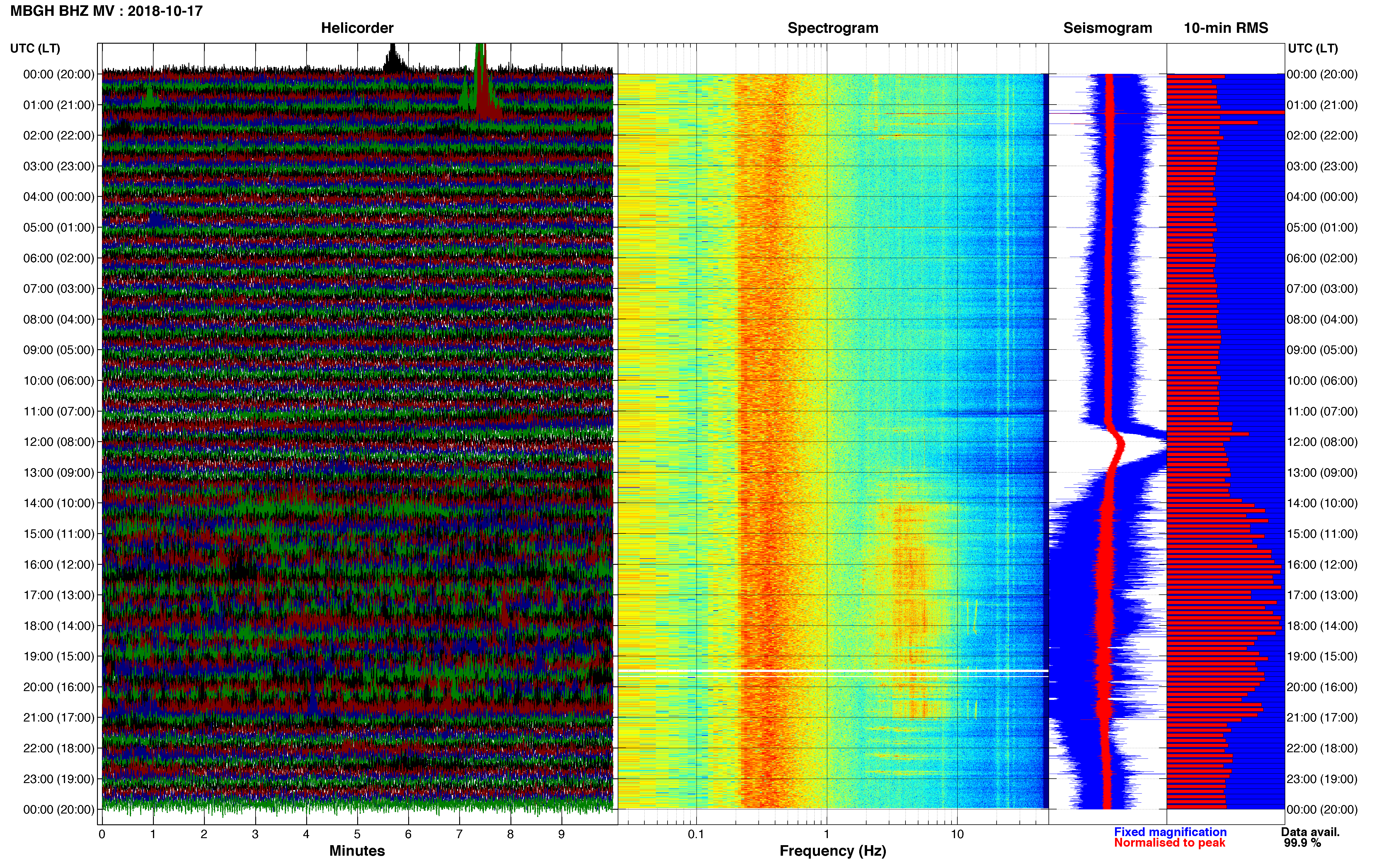Select the Seismogram panel heading
This screenshot has width=1389, height=868.
click(x=1108, y=28)
